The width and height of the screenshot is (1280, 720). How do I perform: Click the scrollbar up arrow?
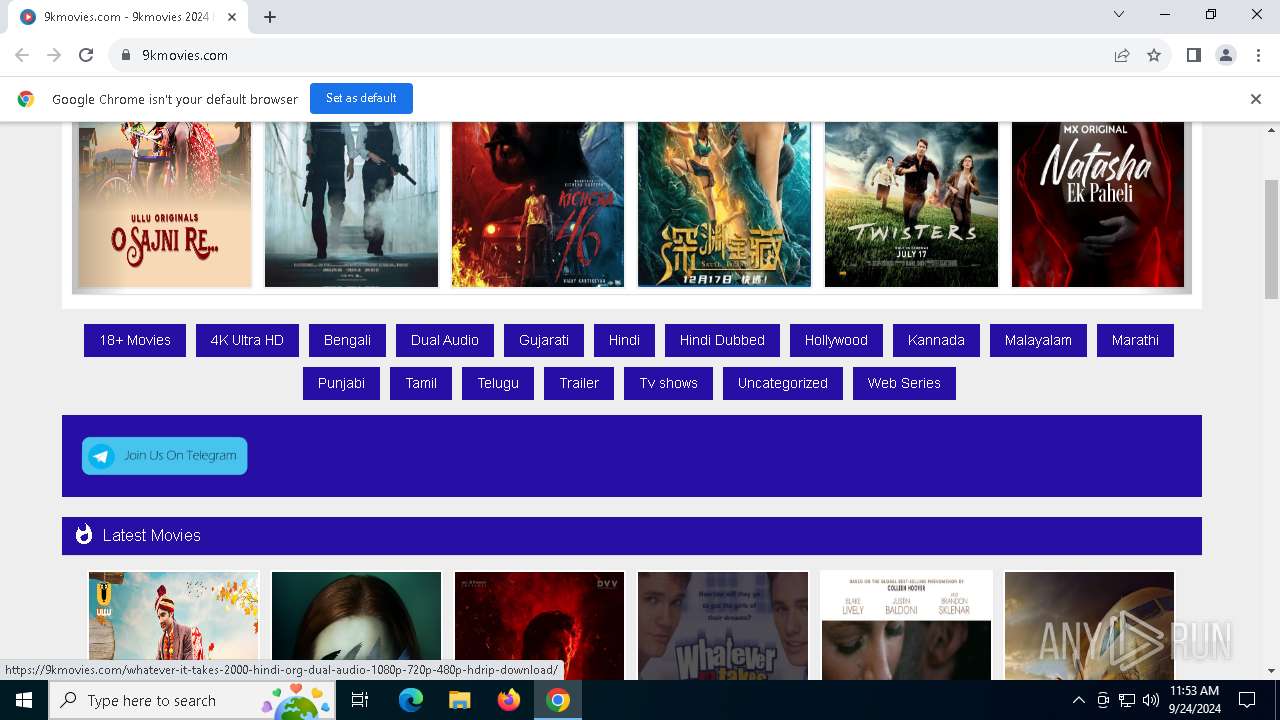[1272, 130]
